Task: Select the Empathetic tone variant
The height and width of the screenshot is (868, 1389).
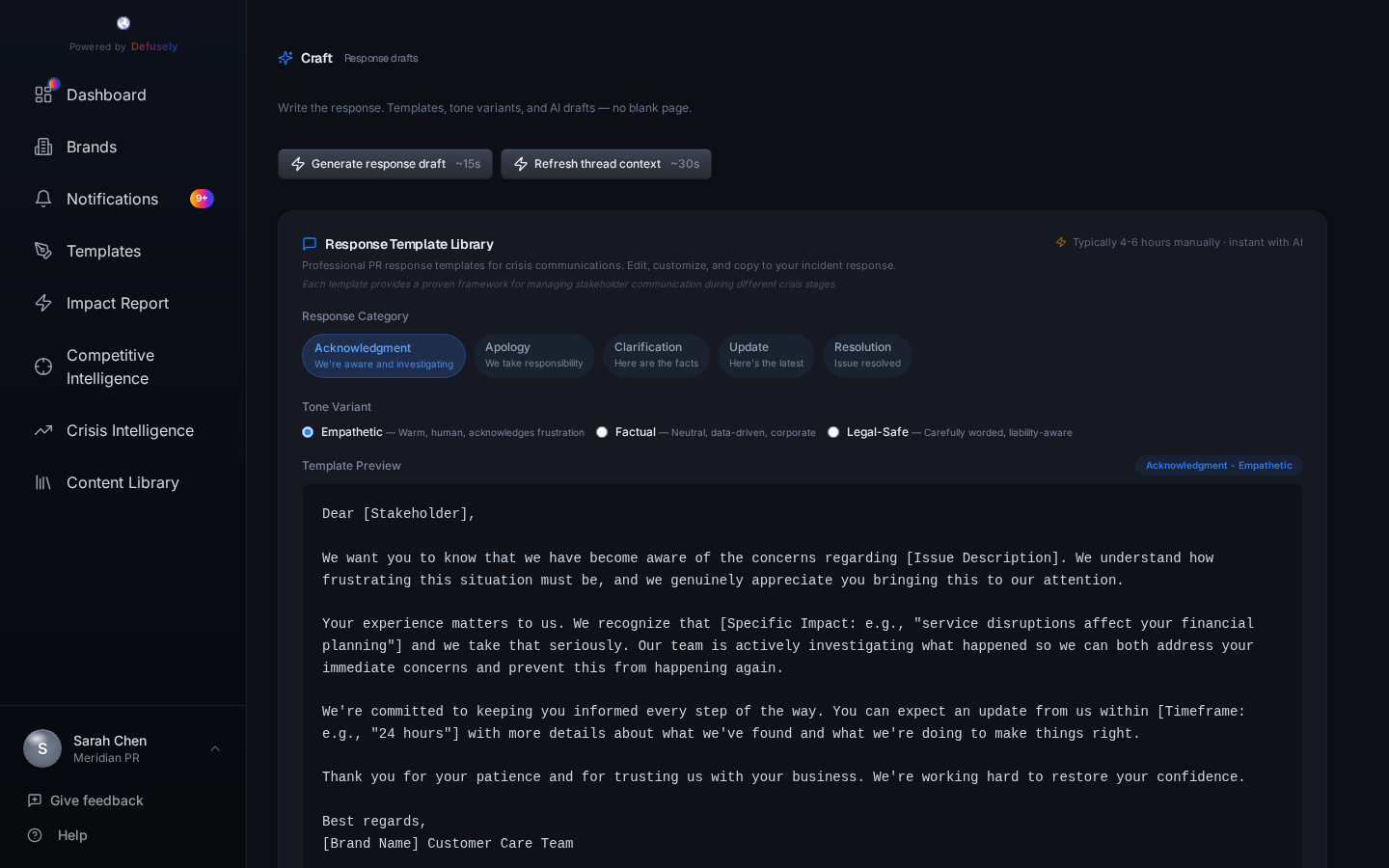Action: [308, 432]
